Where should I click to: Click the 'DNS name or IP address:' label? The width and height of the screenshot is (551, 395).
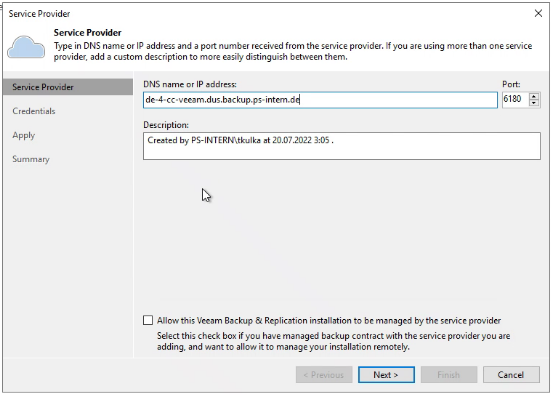190,84
